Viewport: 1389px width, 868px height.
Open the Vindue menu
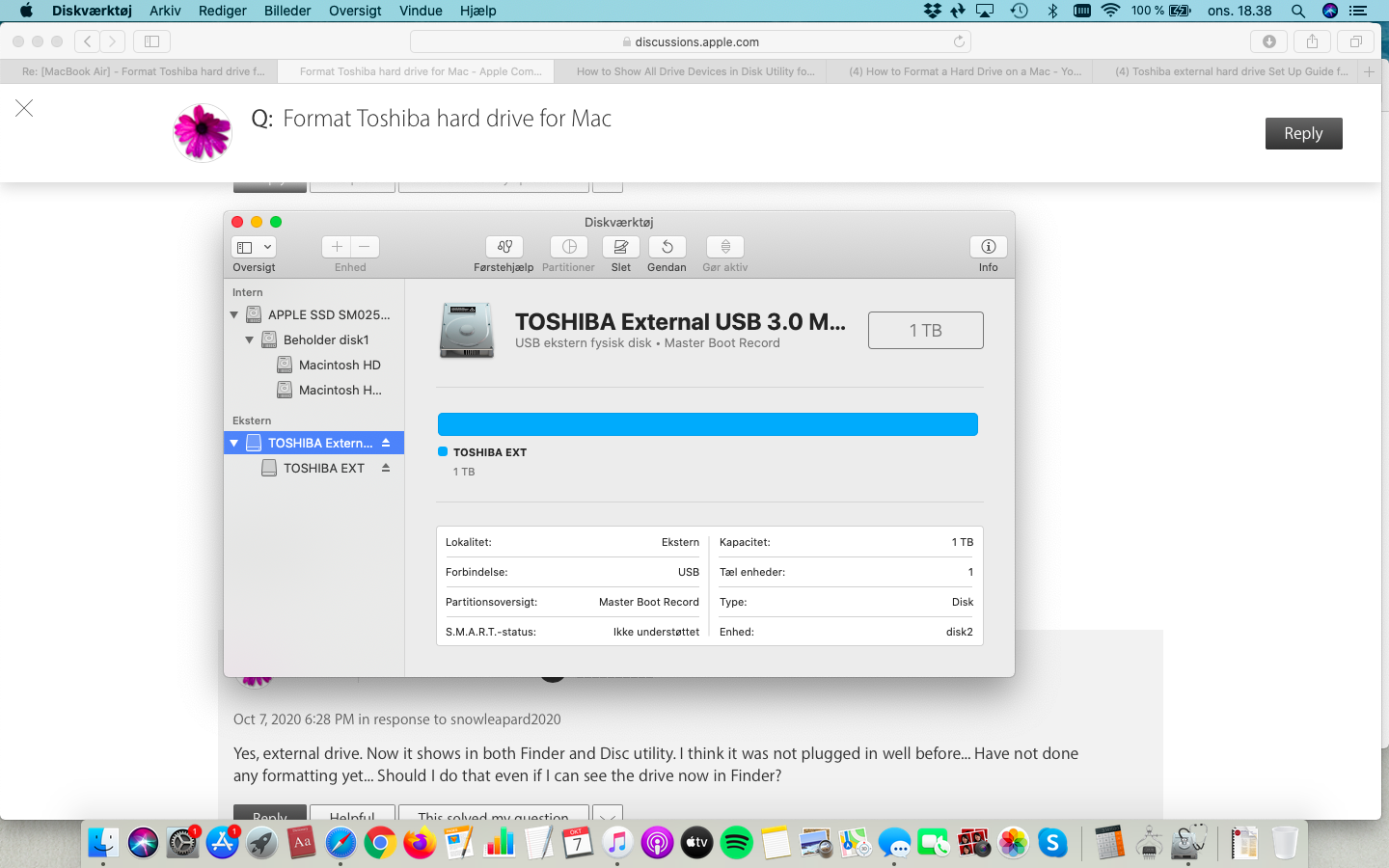421,11
